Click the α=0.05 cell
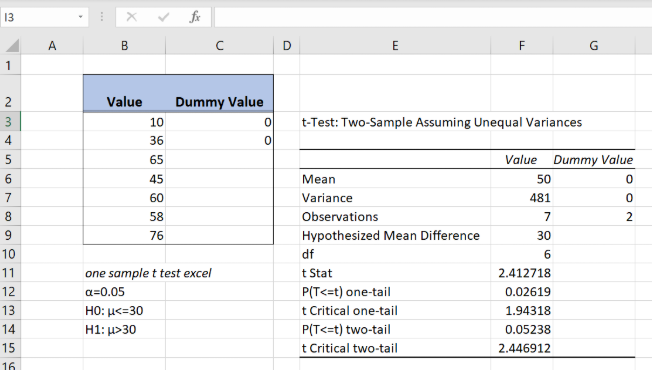Viewport: 652px width, 370px height. point(124,292)
